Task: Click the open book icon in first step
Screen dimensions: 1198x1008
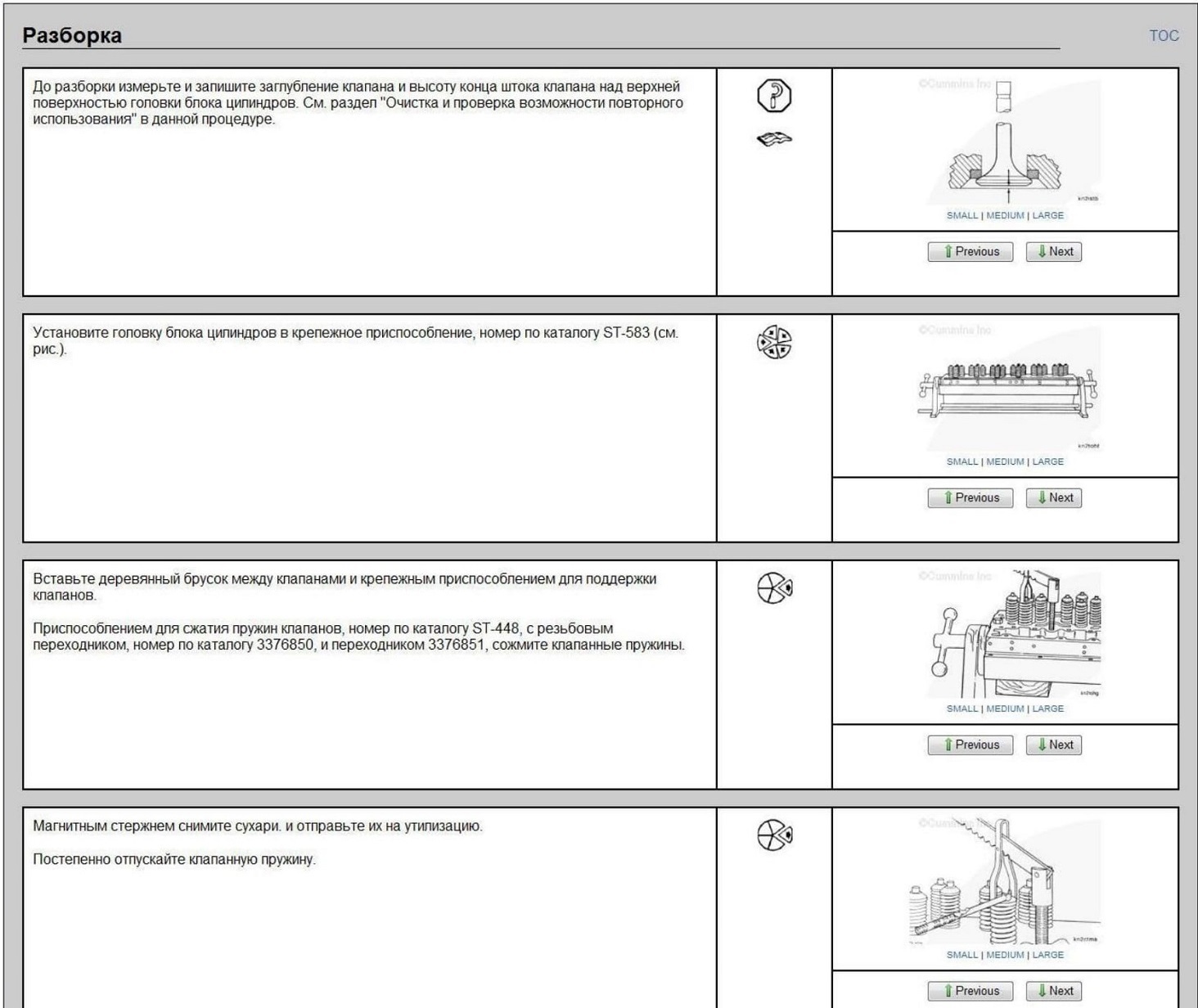Action: 774,140
